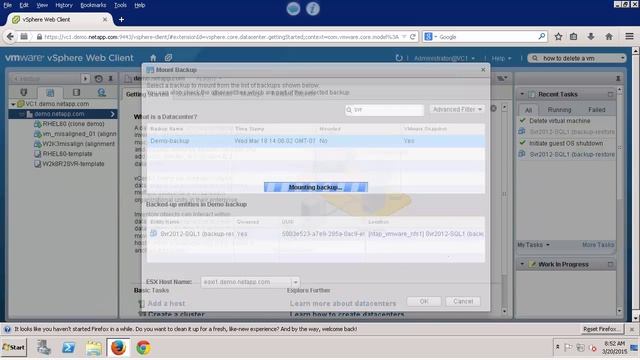The height and width of the screenshot is (360, 640).
Task: Show Failed tasks tab
Action: click(x=596, y=110)
